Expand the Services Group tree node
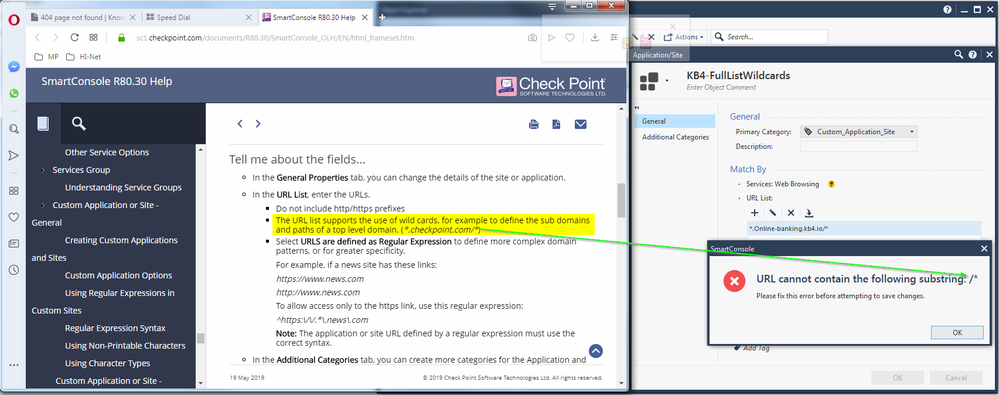999x395 pixels. [42, 170]
